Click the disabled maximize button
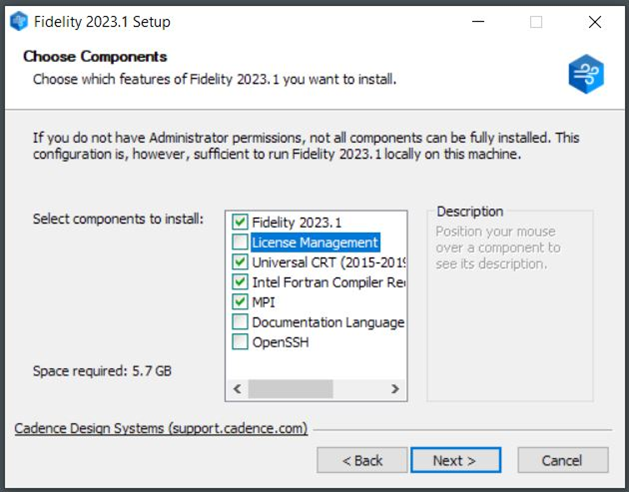This screenshot has width=629, height=492. (536, 22)
